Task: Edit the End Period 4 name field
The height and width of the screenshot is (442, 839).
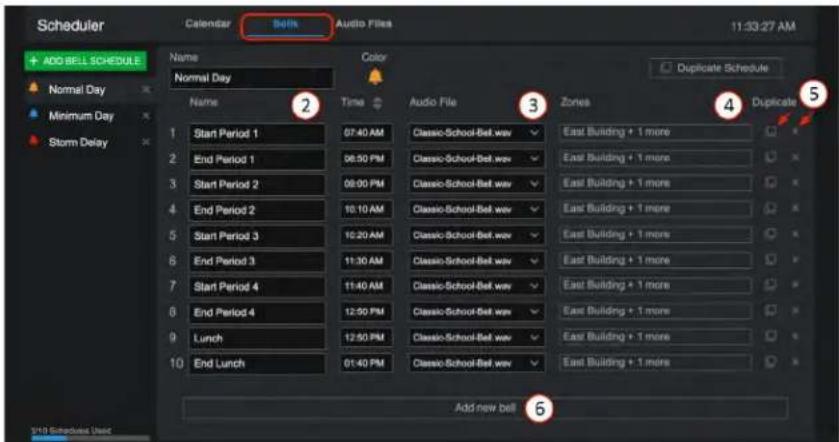Action: point(257,313)
